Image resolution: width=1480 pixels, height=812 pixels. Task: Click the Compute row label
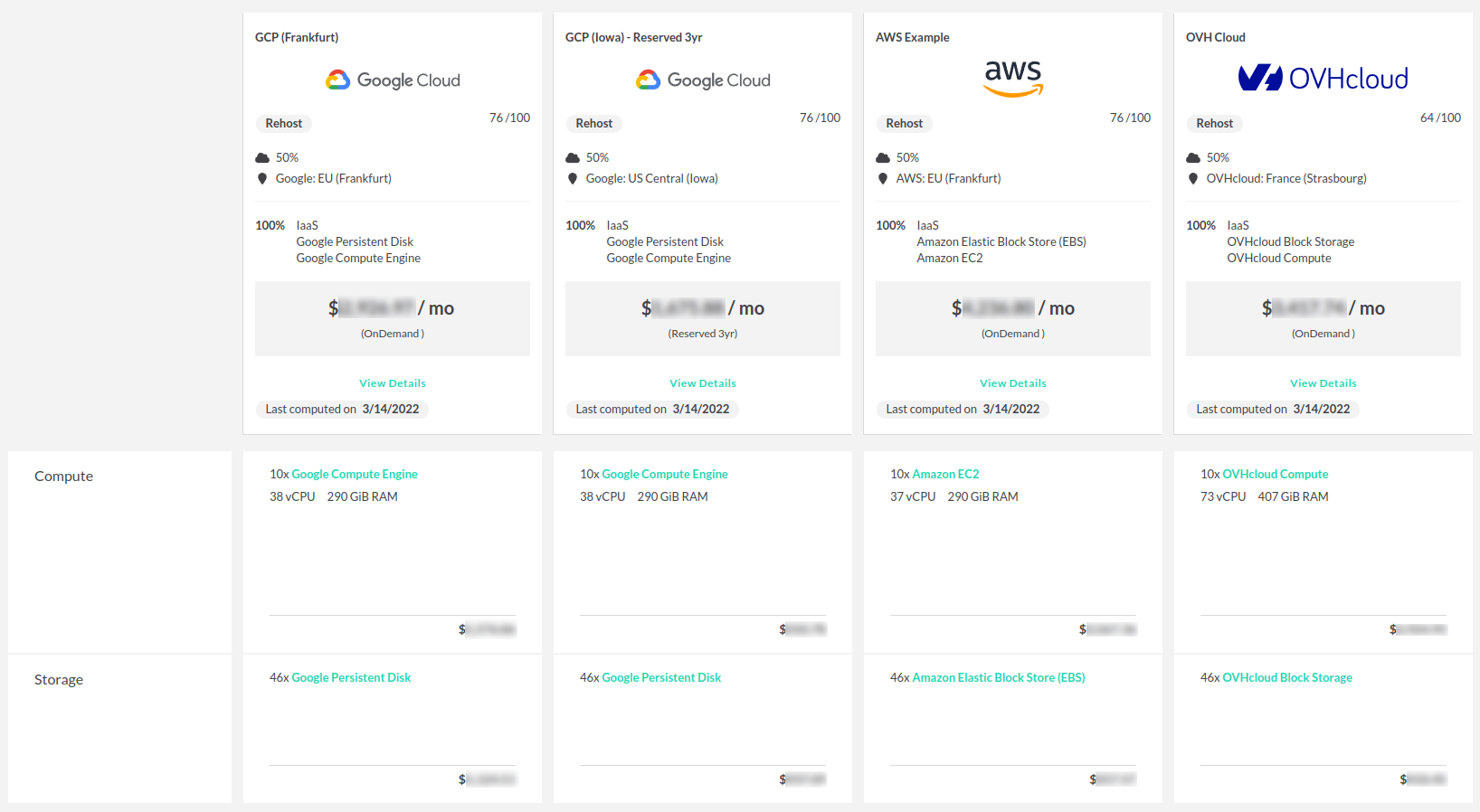63,477
